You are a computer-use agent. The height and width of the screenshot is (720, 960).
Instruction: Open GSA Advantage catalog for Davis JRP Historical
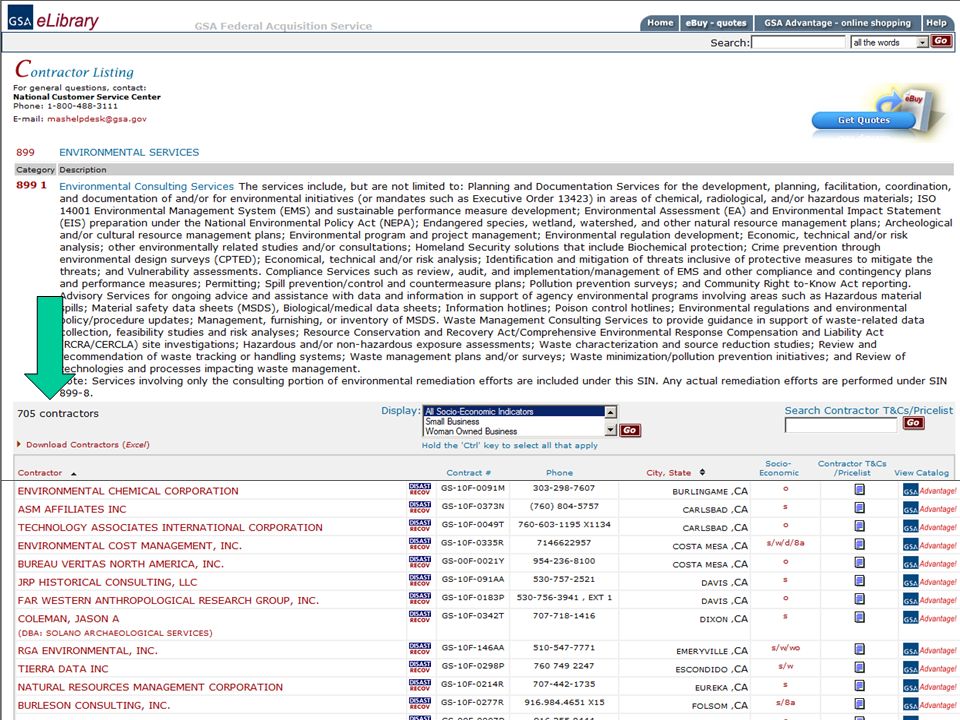click(x=929, y=582)
